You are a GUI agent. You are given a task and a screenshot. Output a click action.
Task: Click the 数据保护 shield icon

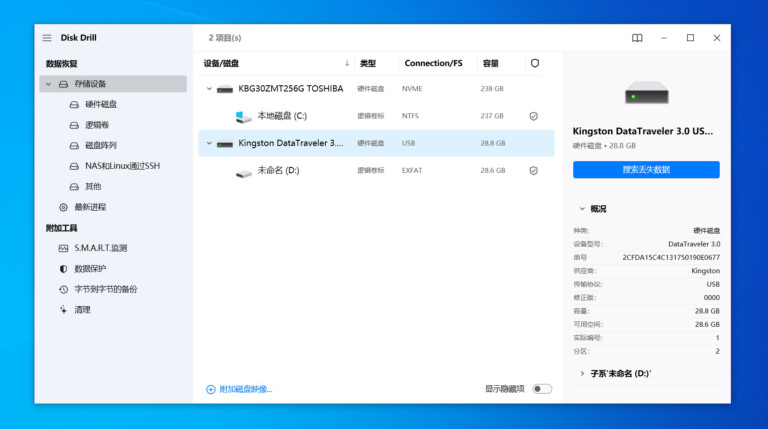coord(63,269)
